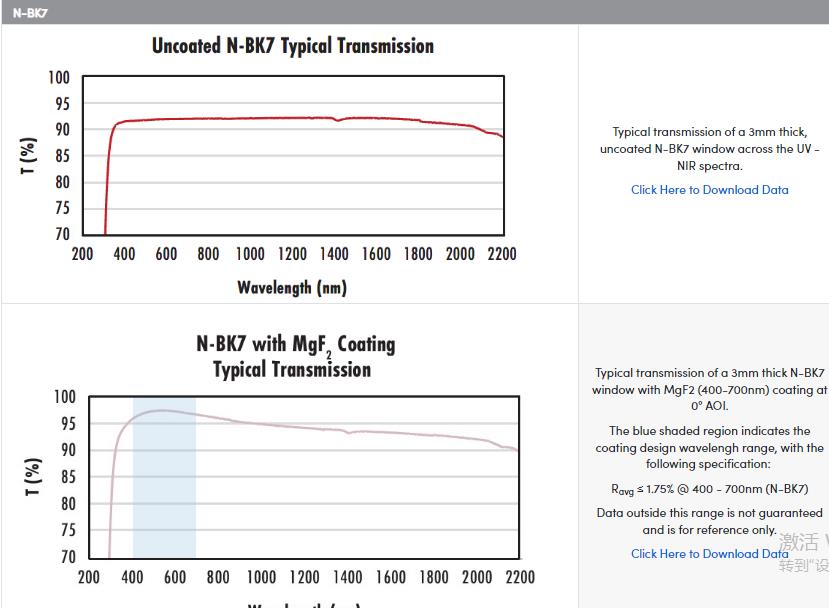Click the uncoated N-BK7 window description text
The width and height of the screenshot is (829, 608).
[709, 149]
